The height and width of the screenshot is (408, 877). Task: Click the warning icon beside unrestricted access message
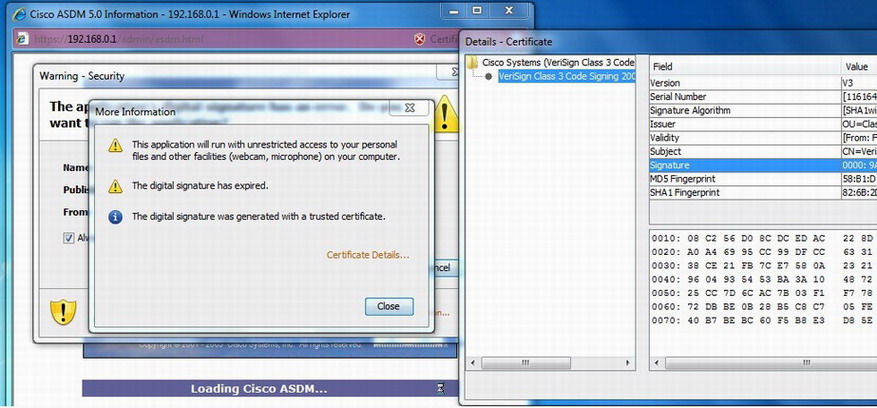[x=115, y=146]
